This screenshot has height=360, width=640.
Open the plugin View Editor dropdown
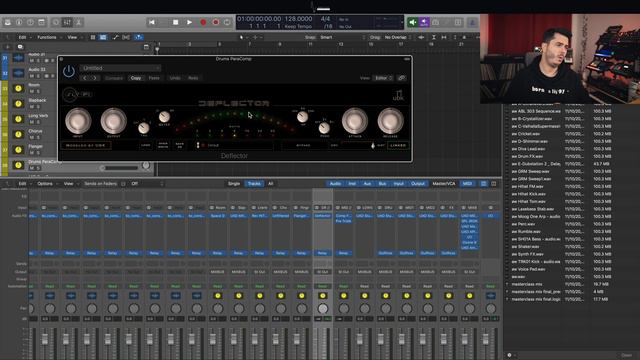click(383, 78)
